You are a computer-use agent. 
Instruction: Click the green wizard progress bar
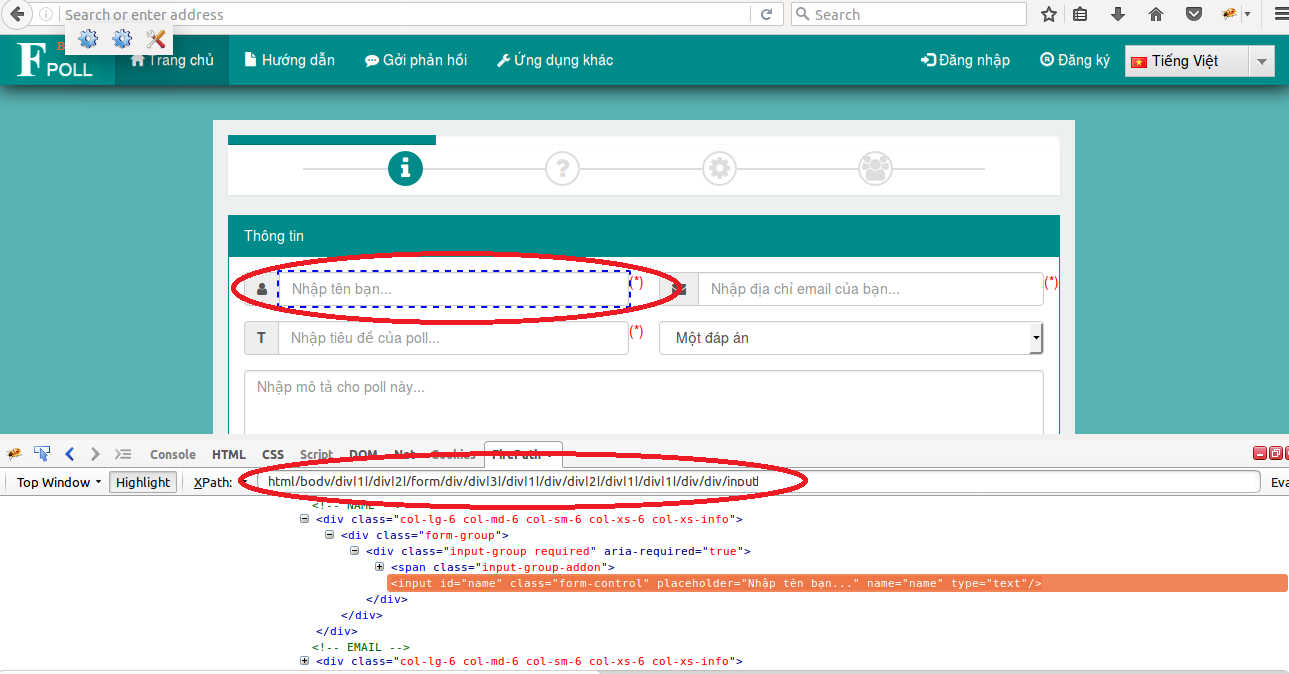tap(330, 139)
